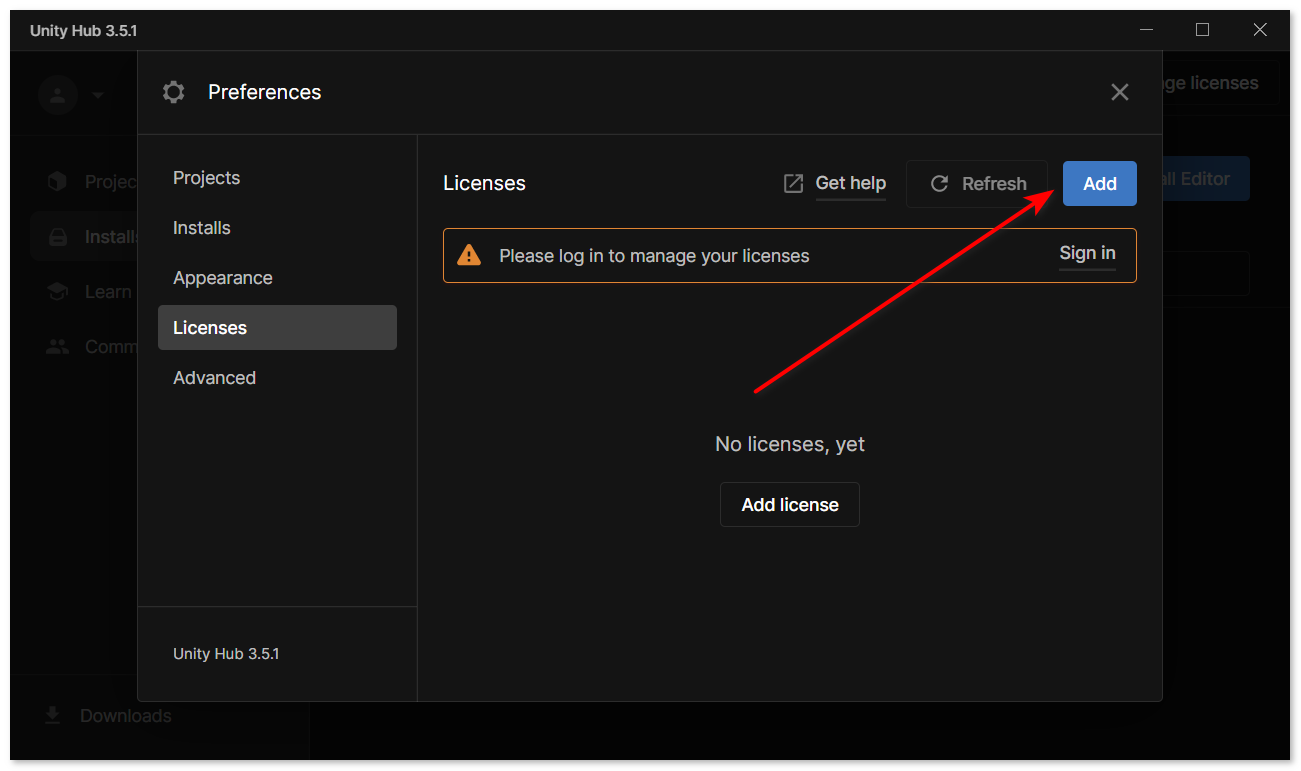Open the Appearance preferences section
The image size is (1301, 771).
(277, 278)
